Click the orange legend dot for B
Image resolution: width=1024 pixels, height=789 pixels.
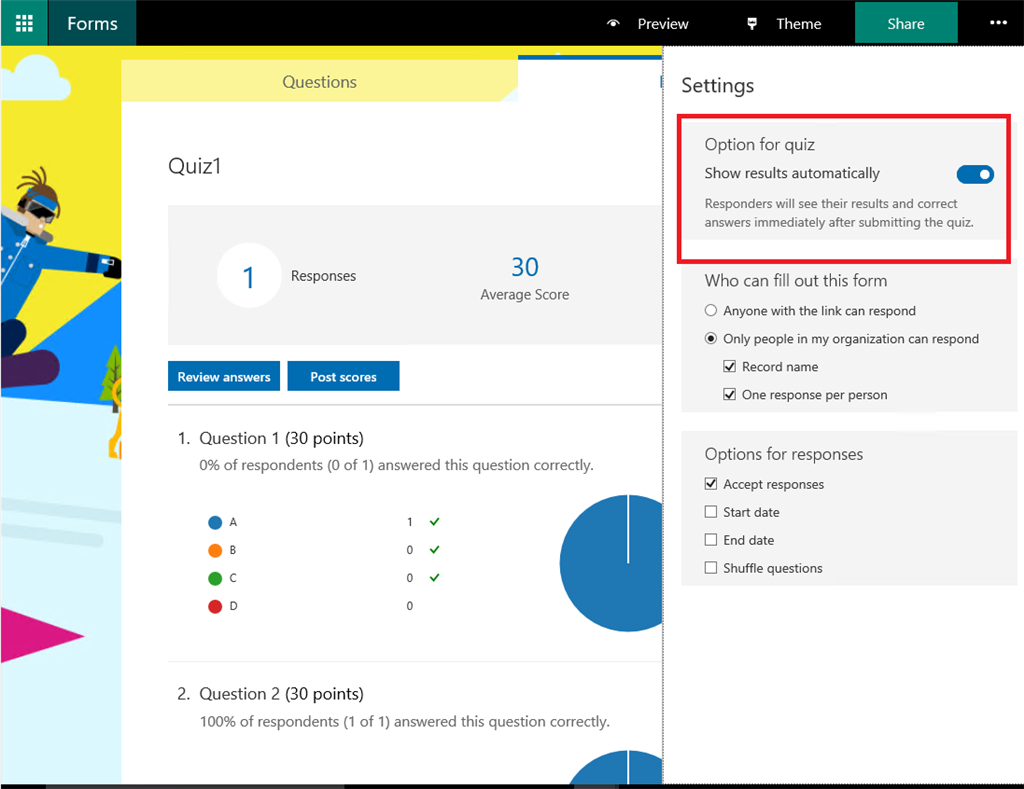click(215, 551)
